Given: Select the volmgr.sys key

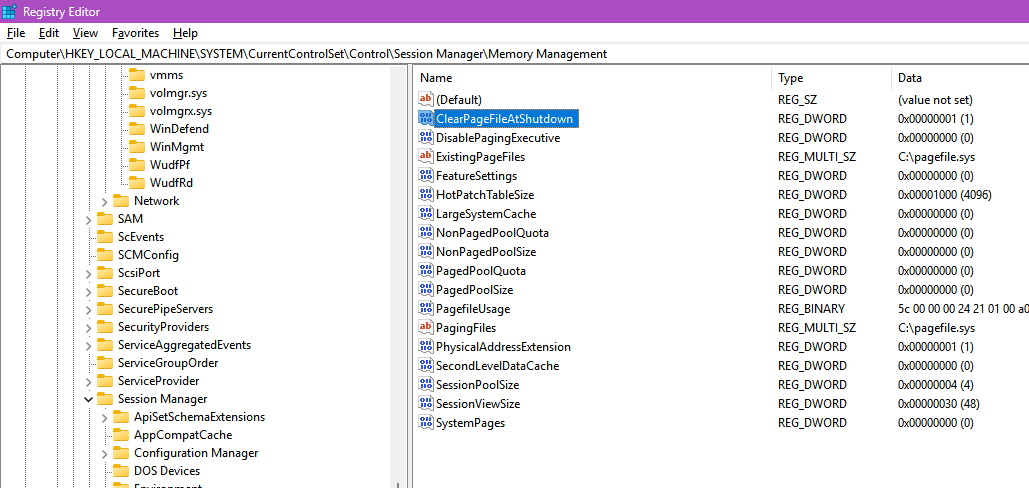Looking at the screenshot, I should point(178,92).
